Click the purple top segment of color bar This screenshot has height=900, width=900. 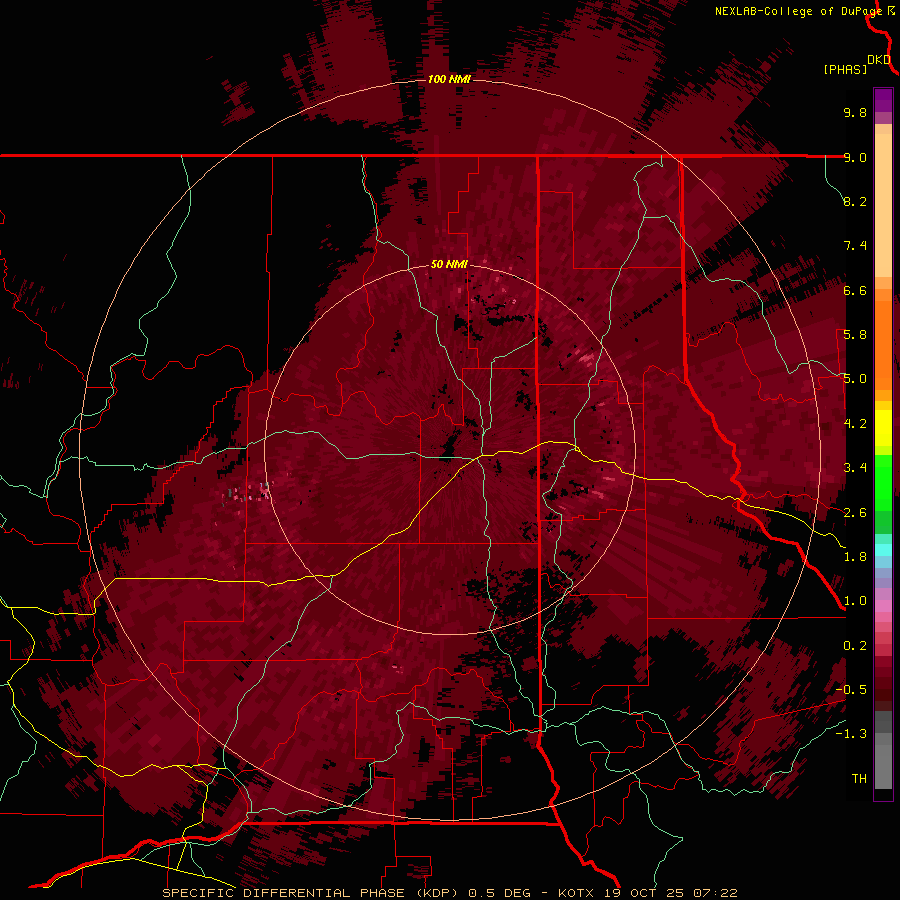click(x=883, y=100)
